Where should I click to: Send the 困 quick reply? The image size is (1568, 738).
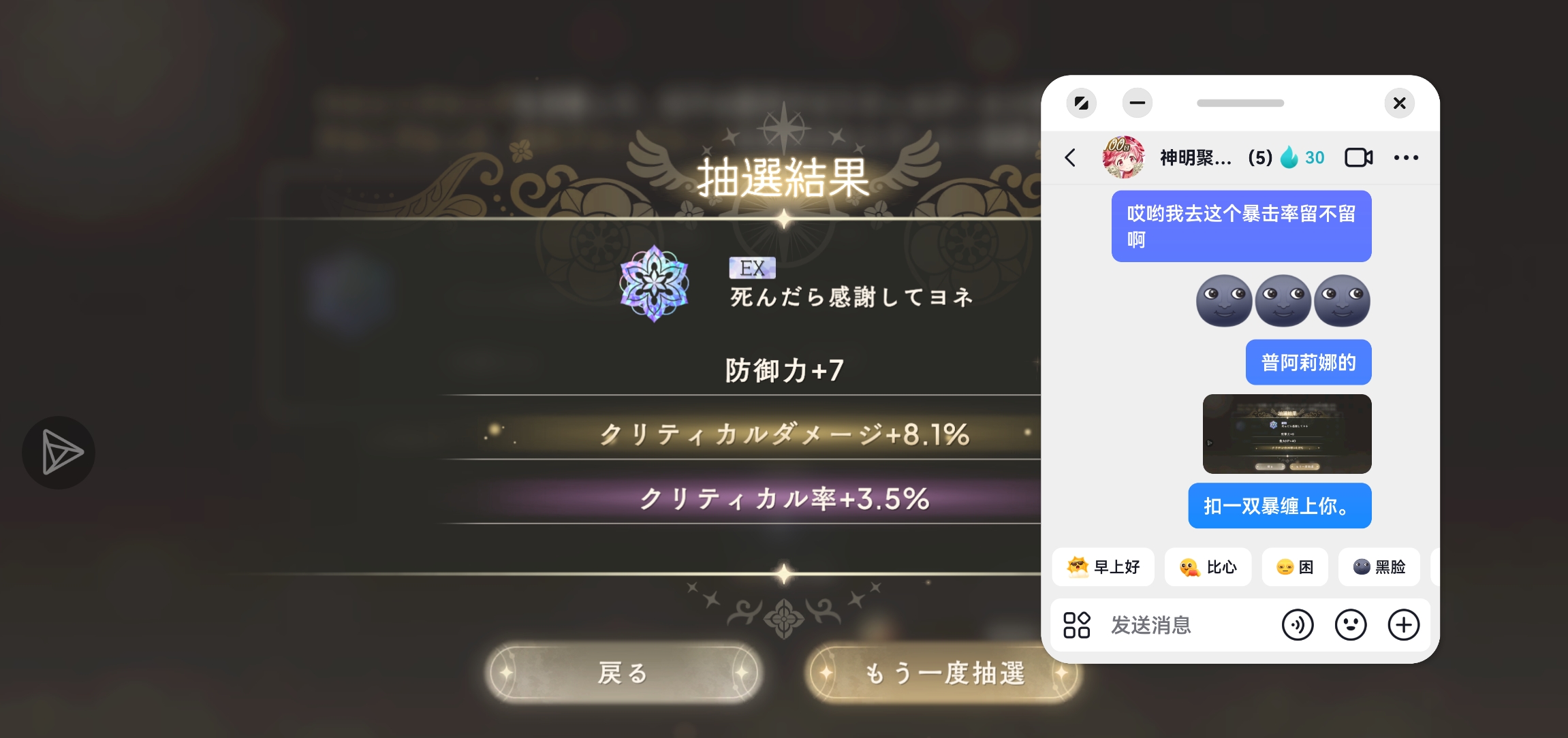point(1295,566)
